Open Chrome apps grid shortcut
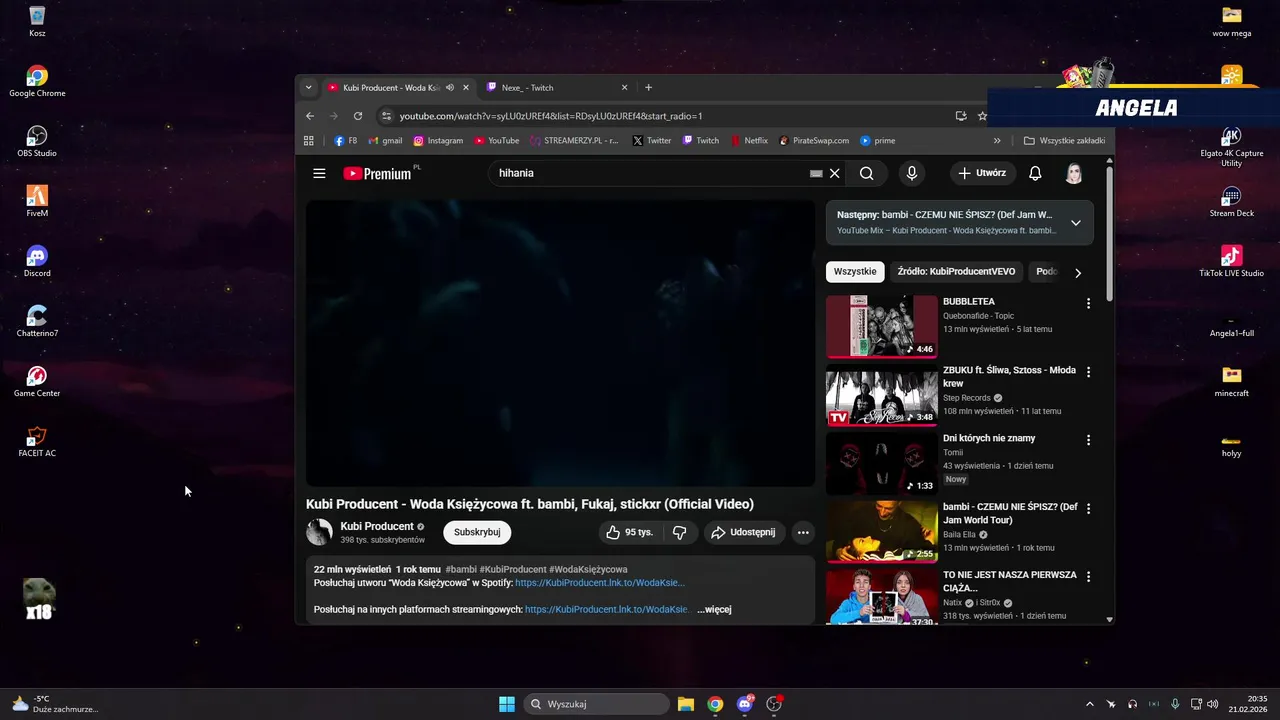 click(309, 141)
